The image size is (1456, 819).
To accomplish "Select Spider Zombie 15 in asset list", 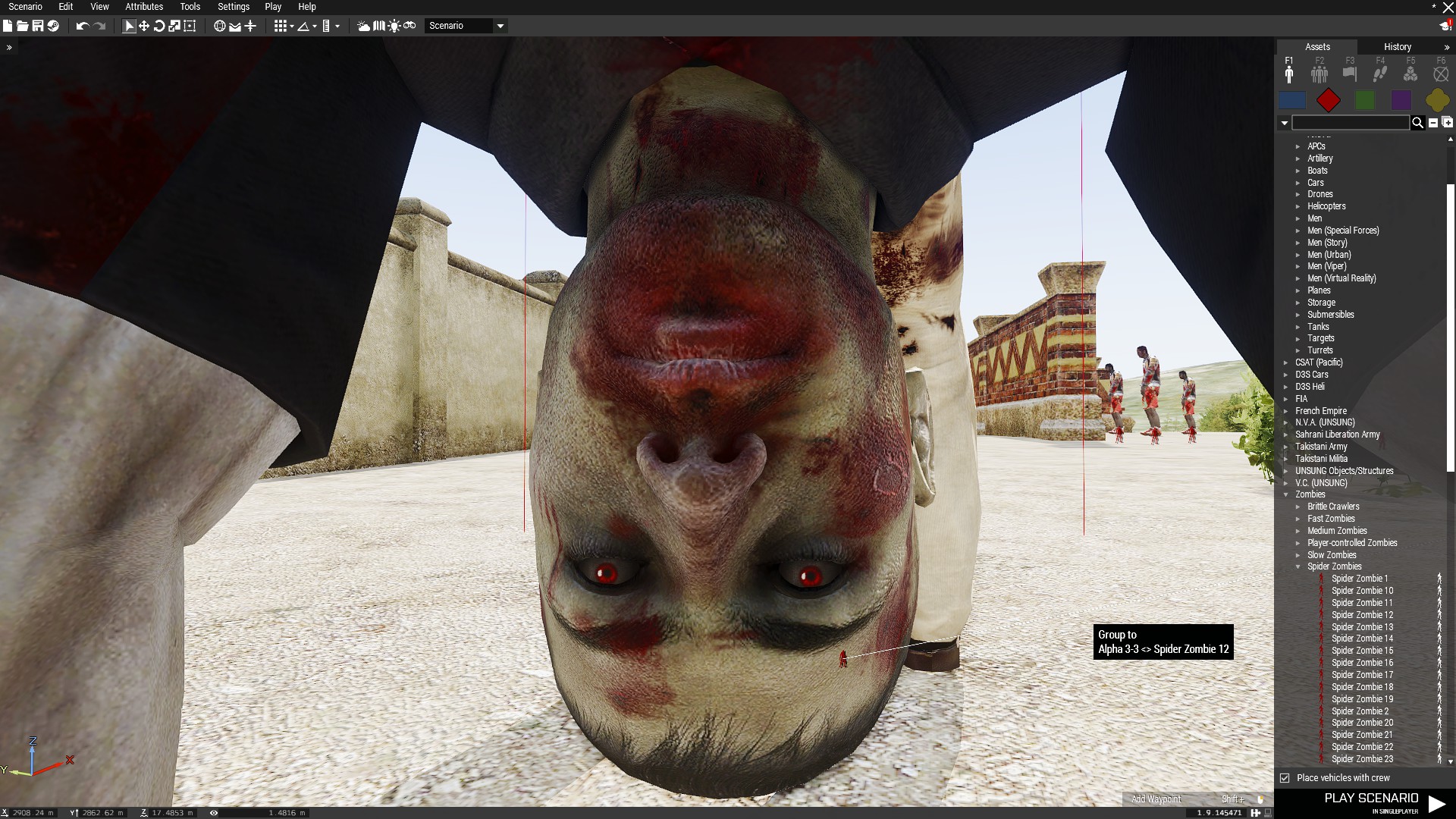I will [x=1362, y=651].
